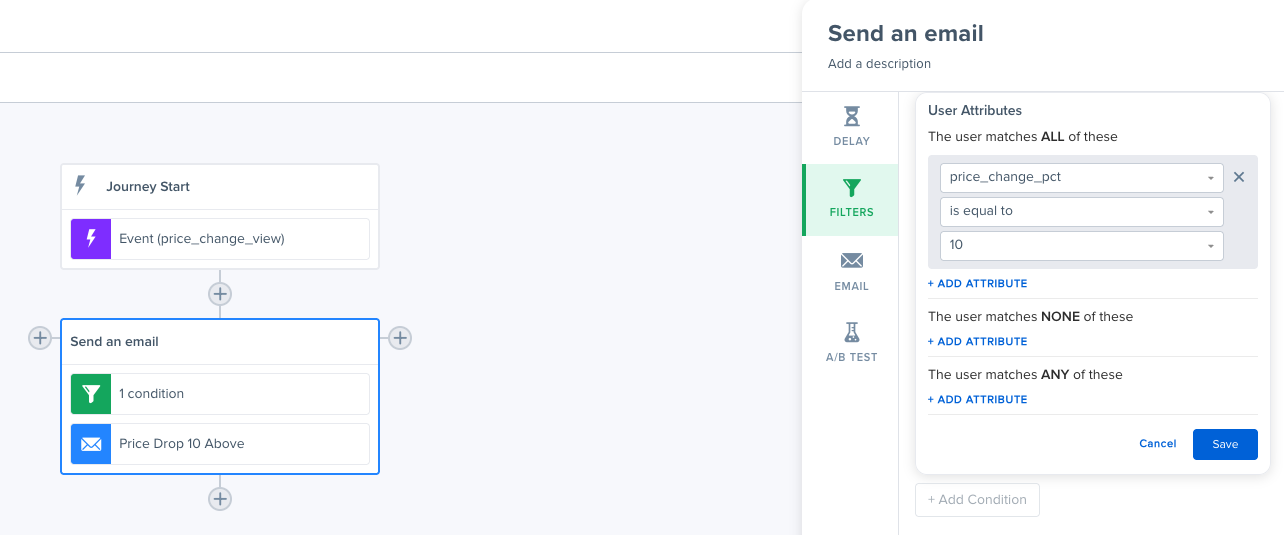
Task: Cancel the filter editing
Action: (1158, 444)
